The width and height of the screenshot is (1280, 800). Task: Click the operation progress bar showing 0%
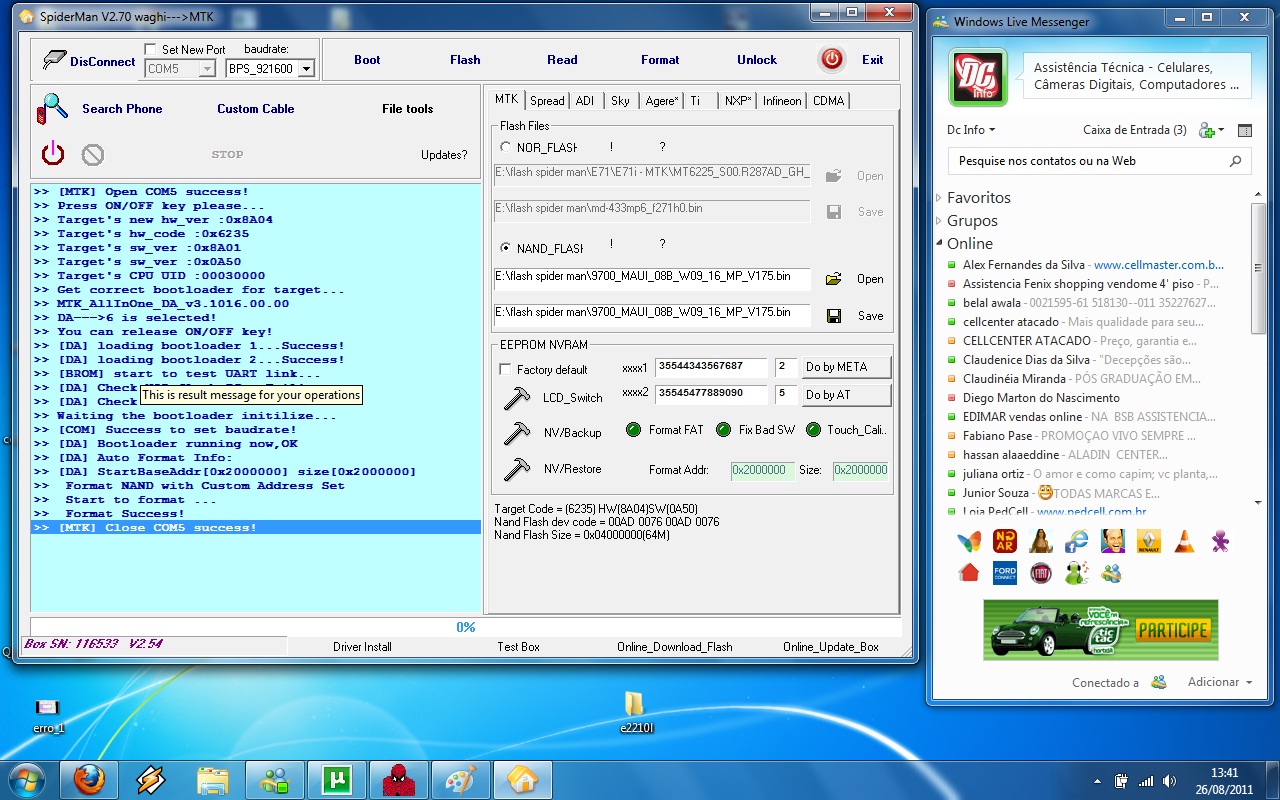click(x=465, y=627)
